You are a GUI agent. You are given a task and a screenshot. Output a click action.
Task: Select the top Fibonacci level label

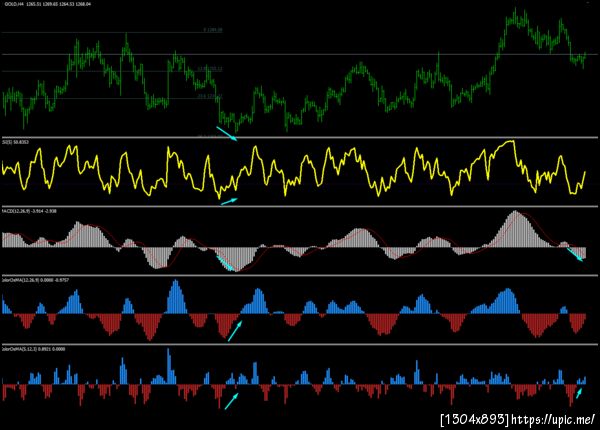pos(213,29)
